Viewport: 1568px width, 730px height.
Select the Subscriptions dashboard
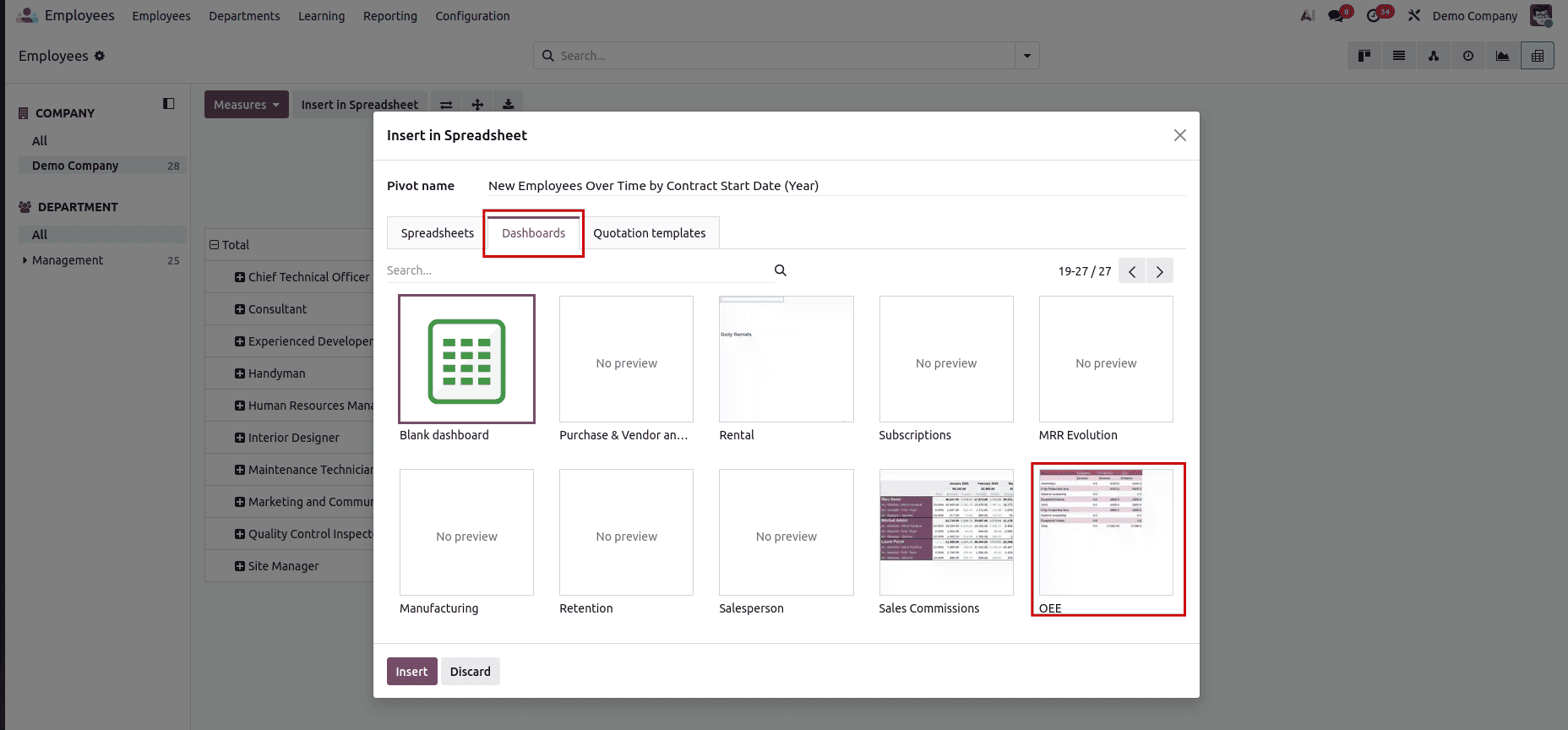946,359
